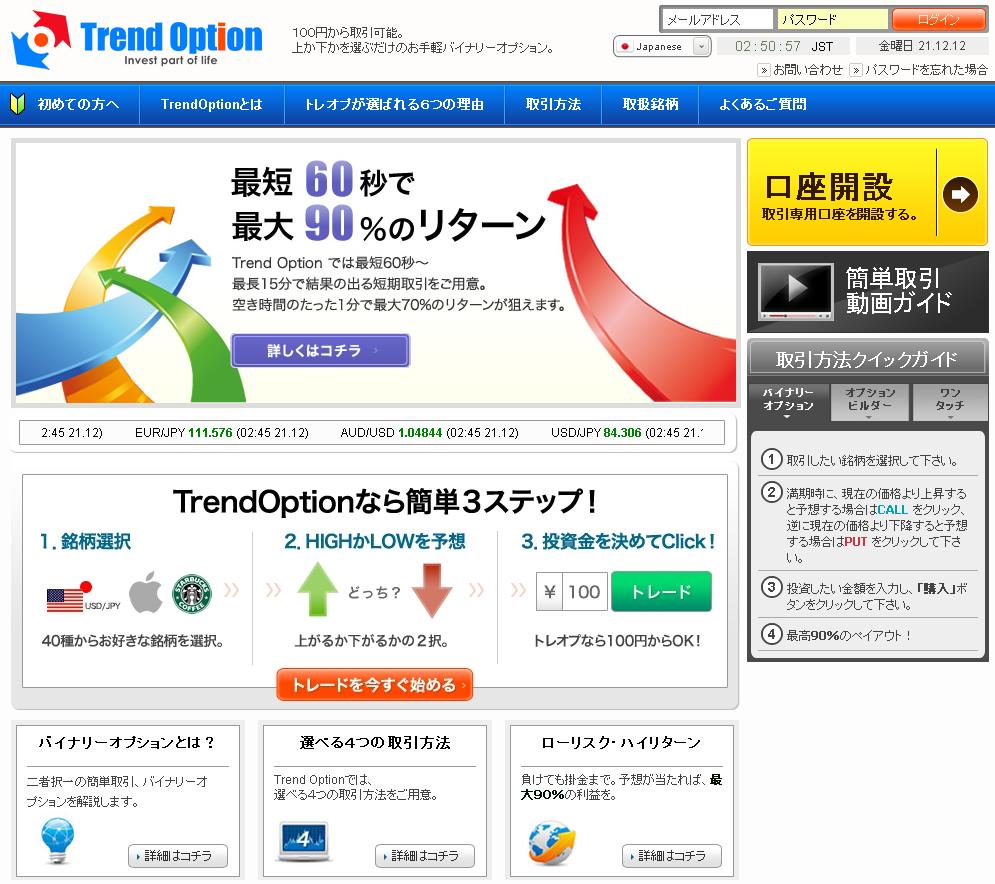Click the EUR/JPY 111.576 ticker quote
This screenshot has width=995, height=884.
click(221, 433)
